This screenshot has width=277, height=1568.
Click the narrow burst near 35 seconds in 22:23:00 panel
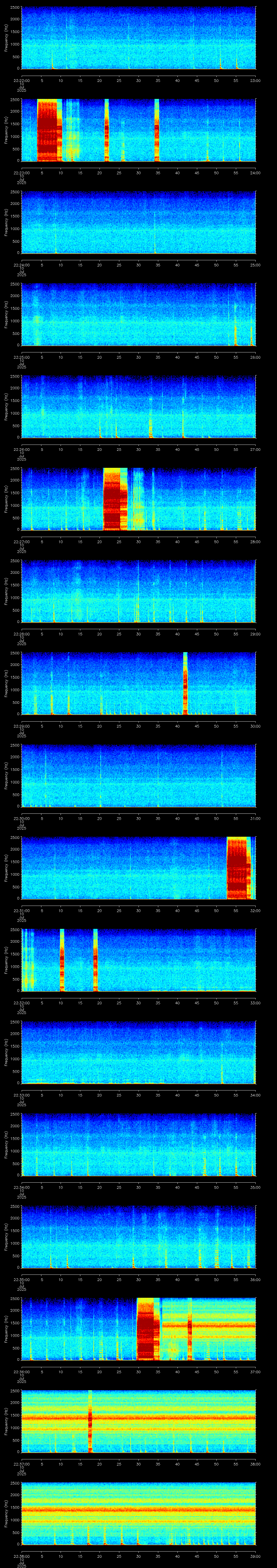coord(156,130)
